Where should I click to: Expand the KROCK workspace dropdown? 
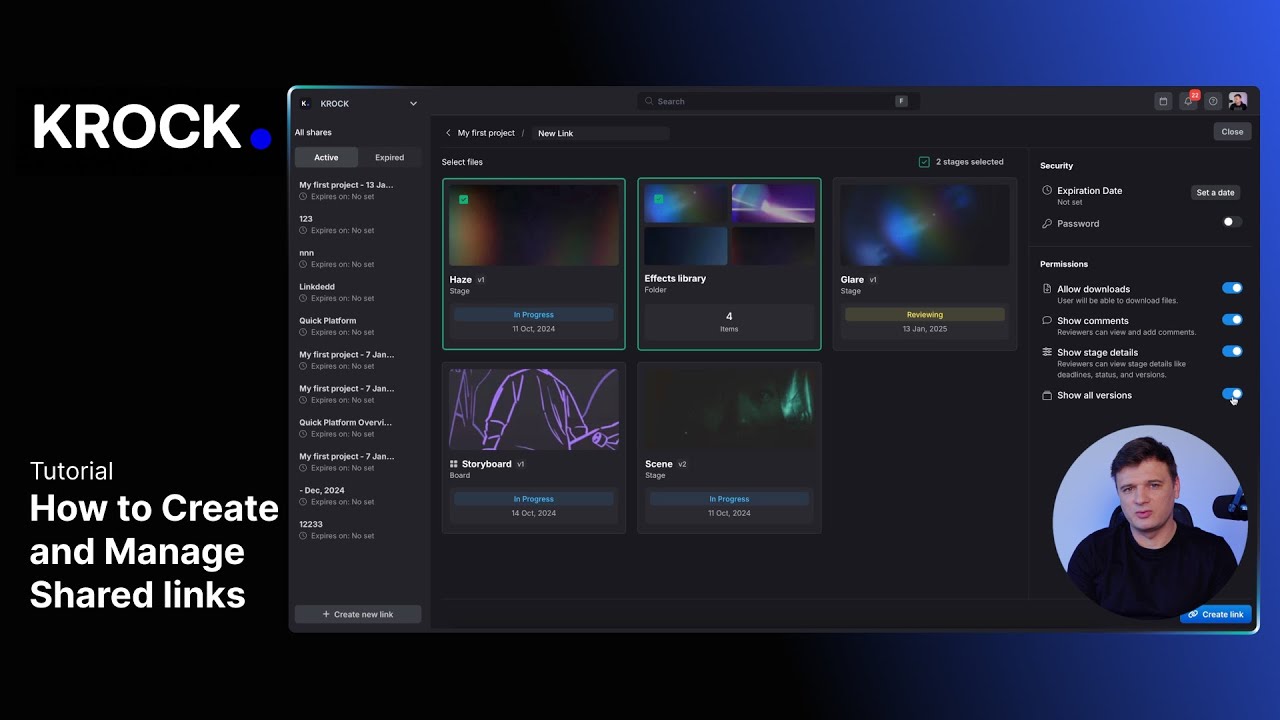pyautogui.click(x=413, y=103)
